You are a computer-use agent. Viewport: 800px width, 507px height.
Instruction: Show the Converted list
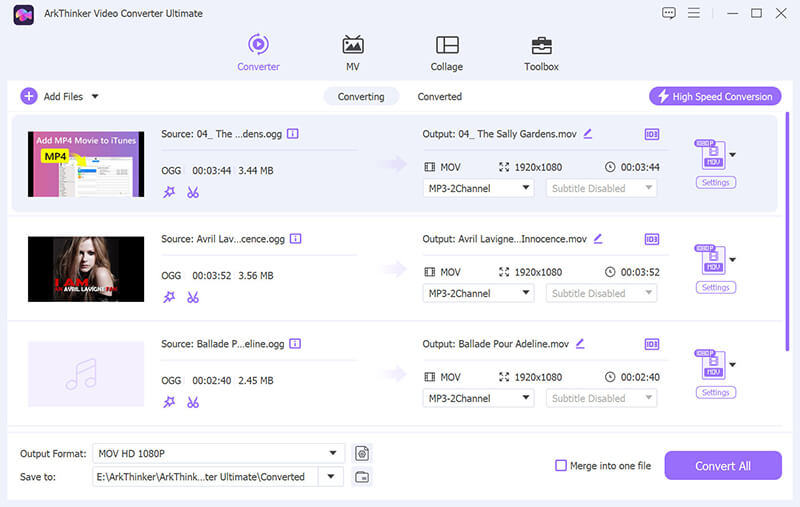pyautogui.click(x=439, y=96)
